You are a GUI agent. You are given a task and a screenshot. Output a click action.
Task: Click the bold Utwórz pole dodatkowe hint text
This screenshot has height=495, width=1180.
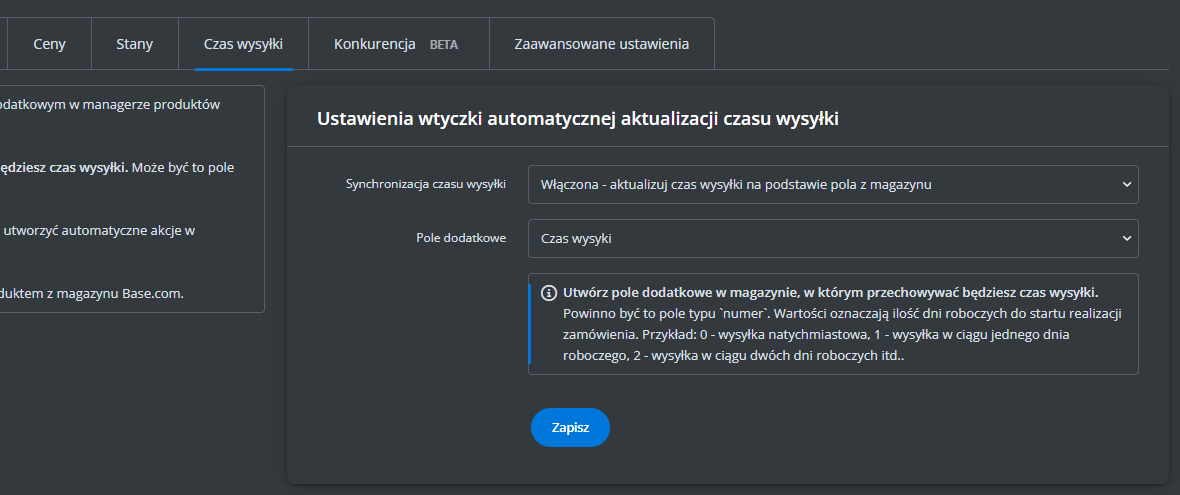[830, 292]
